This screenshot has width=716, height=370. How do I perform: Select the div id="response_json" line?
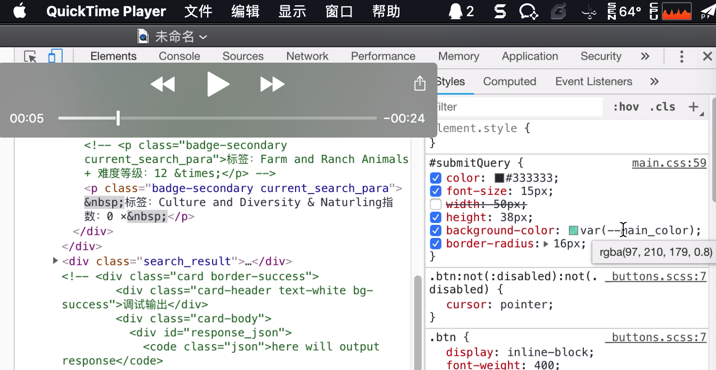[x=211, y=333]
